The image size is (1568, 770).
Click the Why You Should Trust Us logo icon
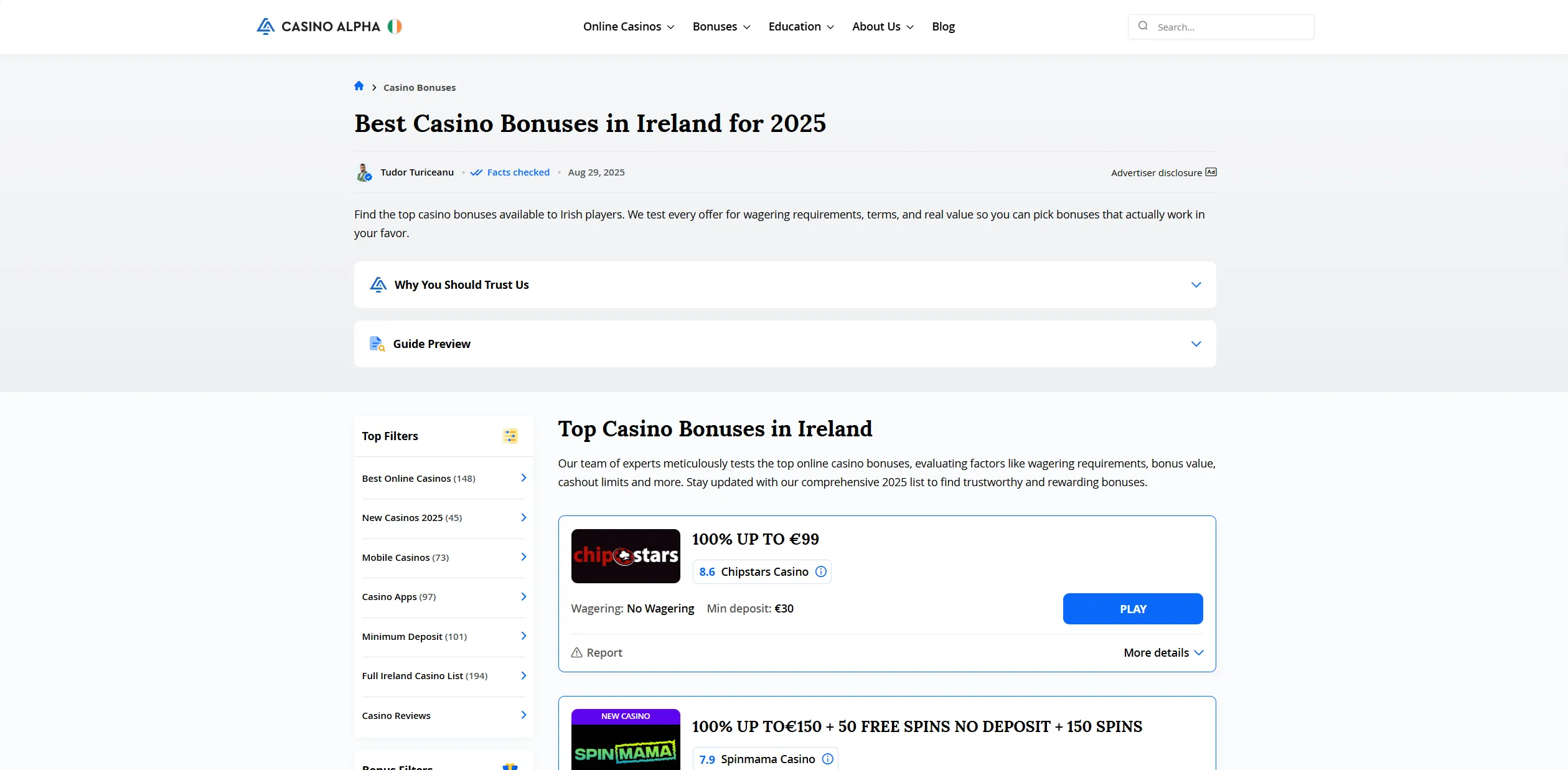pyautogui.click(x=378, y=284)
